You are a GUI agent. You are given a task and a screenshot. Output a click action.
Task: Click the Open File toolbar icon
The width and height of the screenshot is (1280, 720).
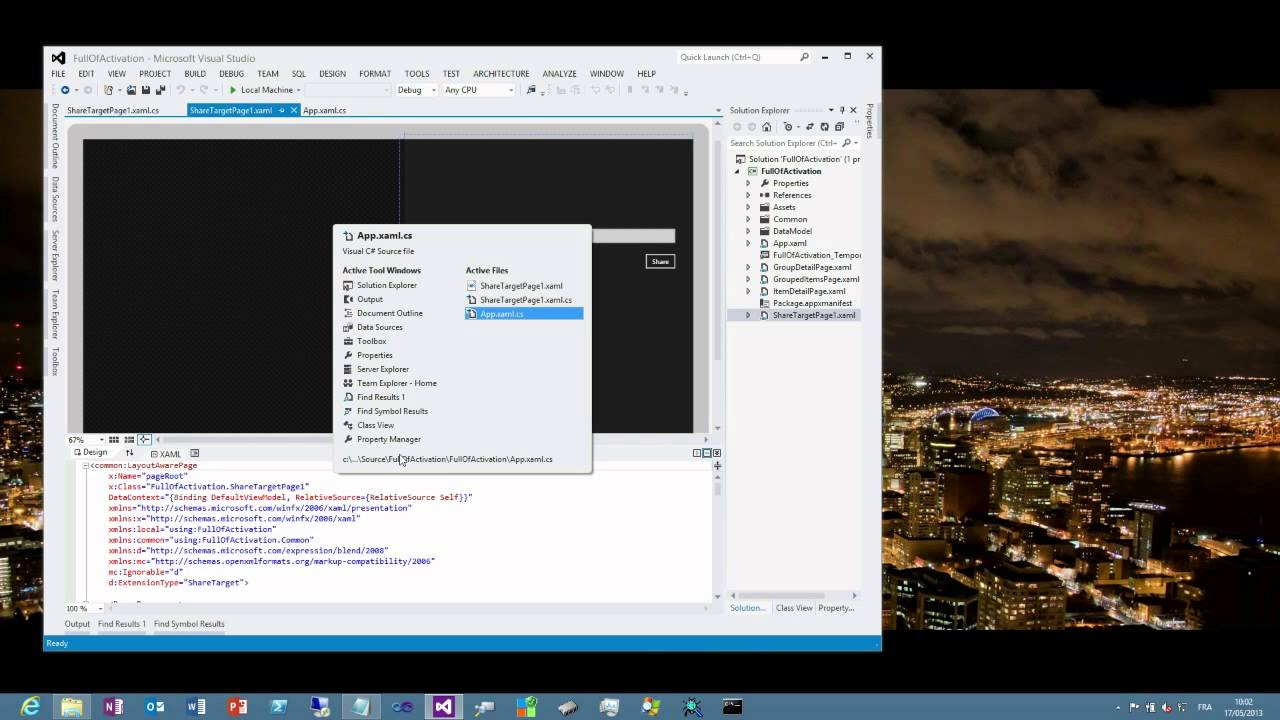click(132, 90)
